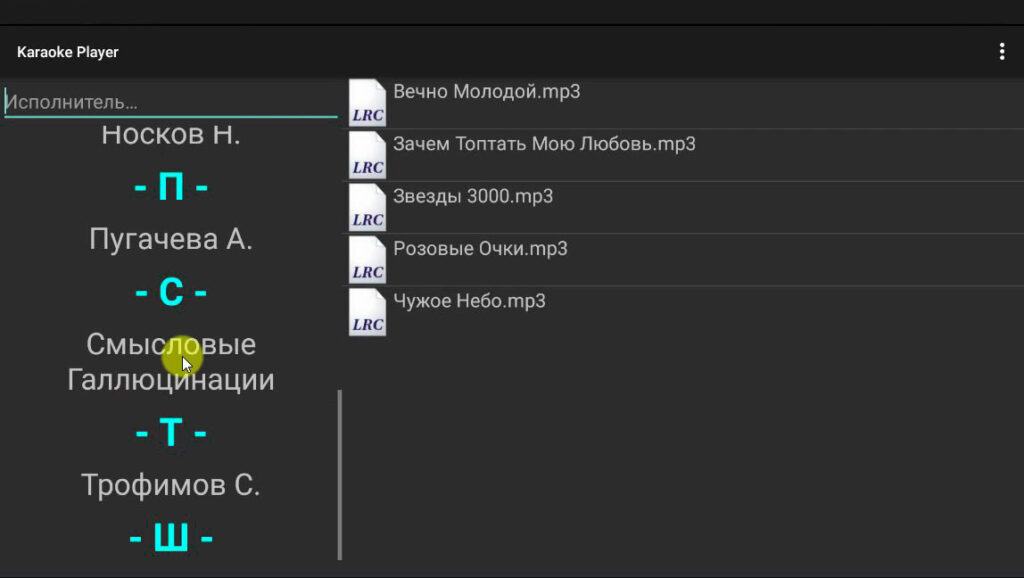Click the artist list scrollbar
1024x578 pixels.
pyautogui.click(x=340, y=475)
